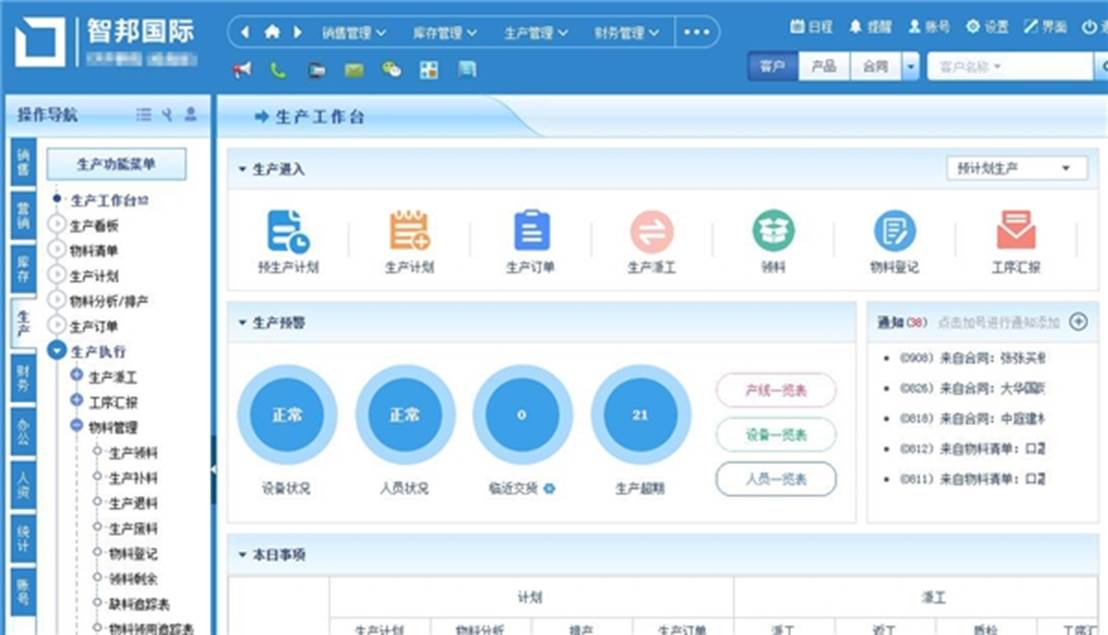Select the 客户 search tab
Screen dimensions: 1108x635
click(x=772, y=66)
